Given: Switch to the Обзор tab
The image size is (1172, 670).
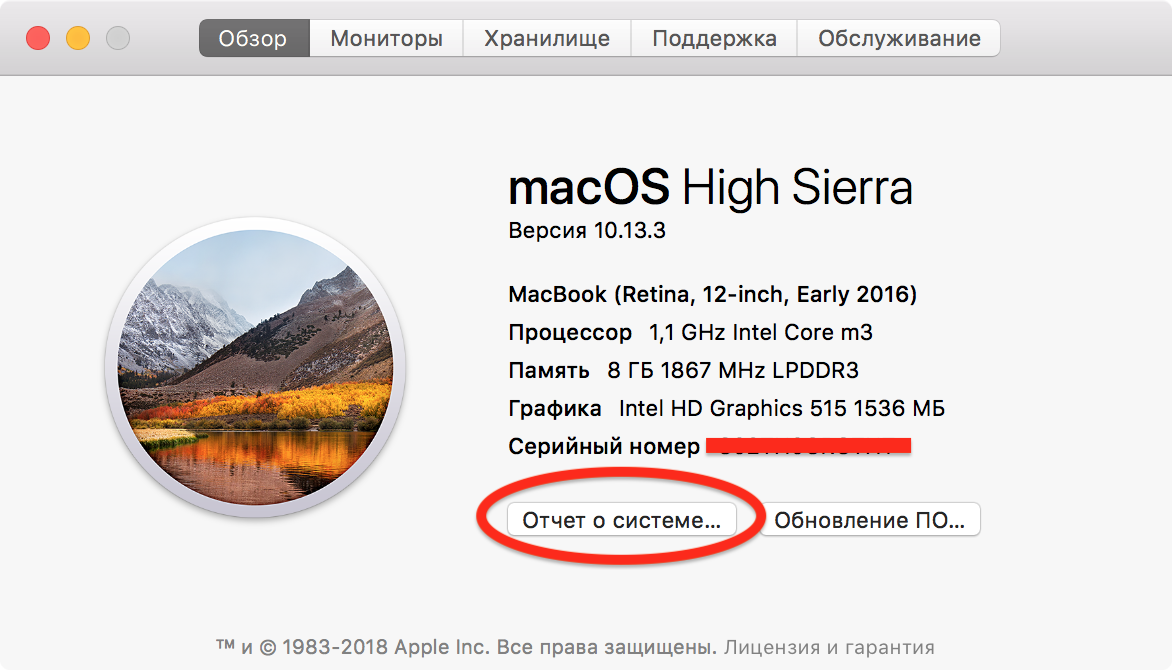Looking at the screenshot, I should click(254, 38).
